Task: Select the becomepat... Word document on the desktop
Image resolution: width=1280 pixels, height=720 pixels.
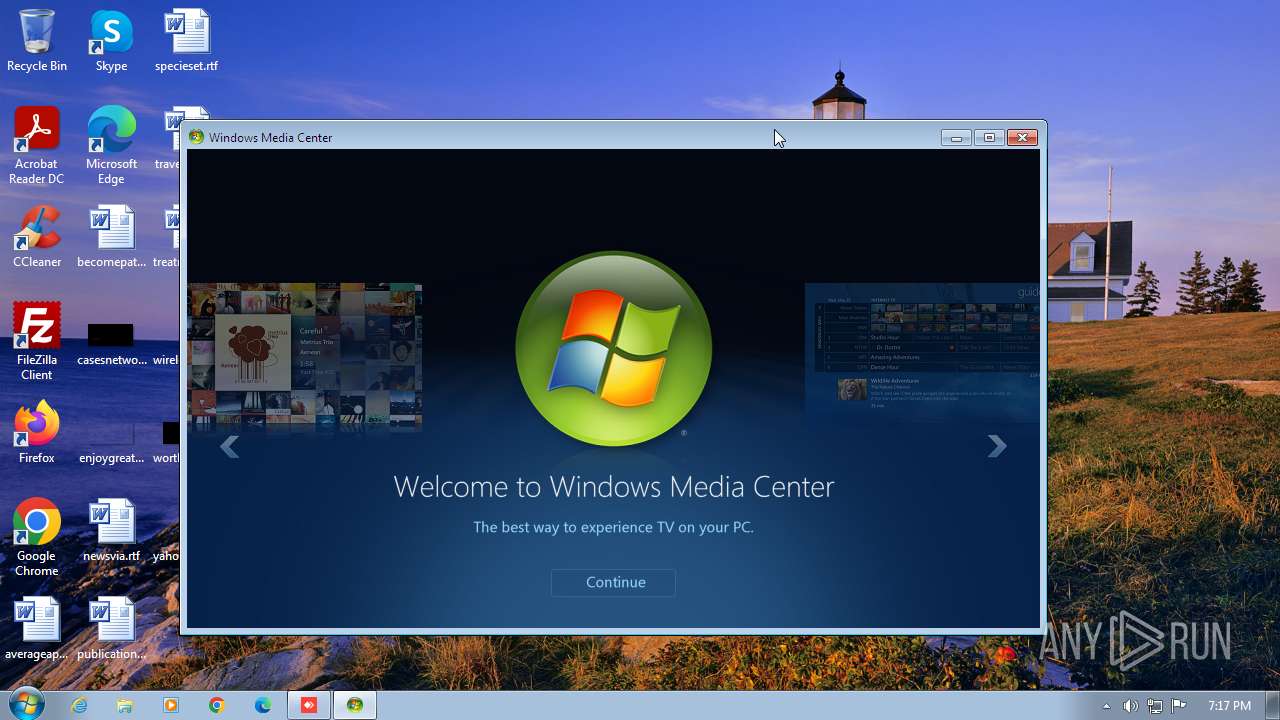Action: coord(111,237)
